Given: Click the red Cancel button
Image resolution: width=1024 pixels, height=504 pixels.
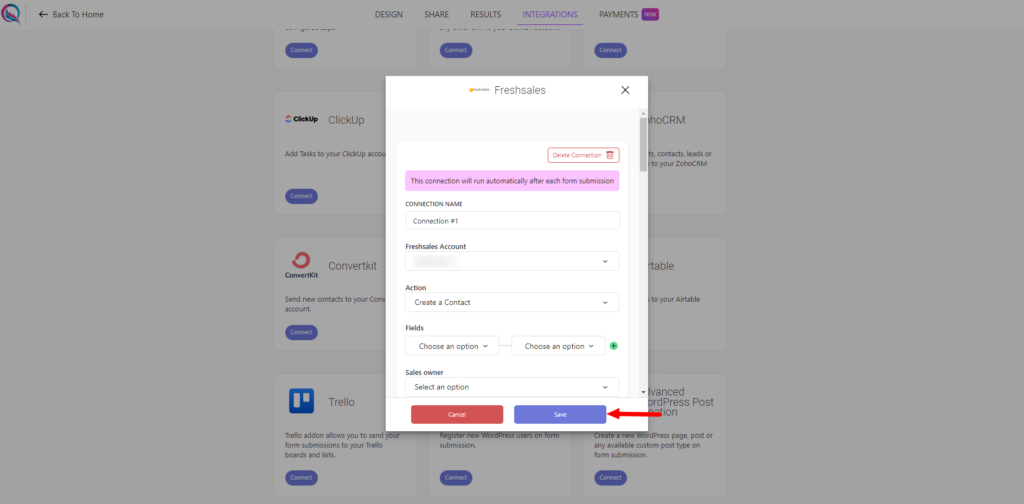Looking at the screenshot, I should (x=456, y=415).
